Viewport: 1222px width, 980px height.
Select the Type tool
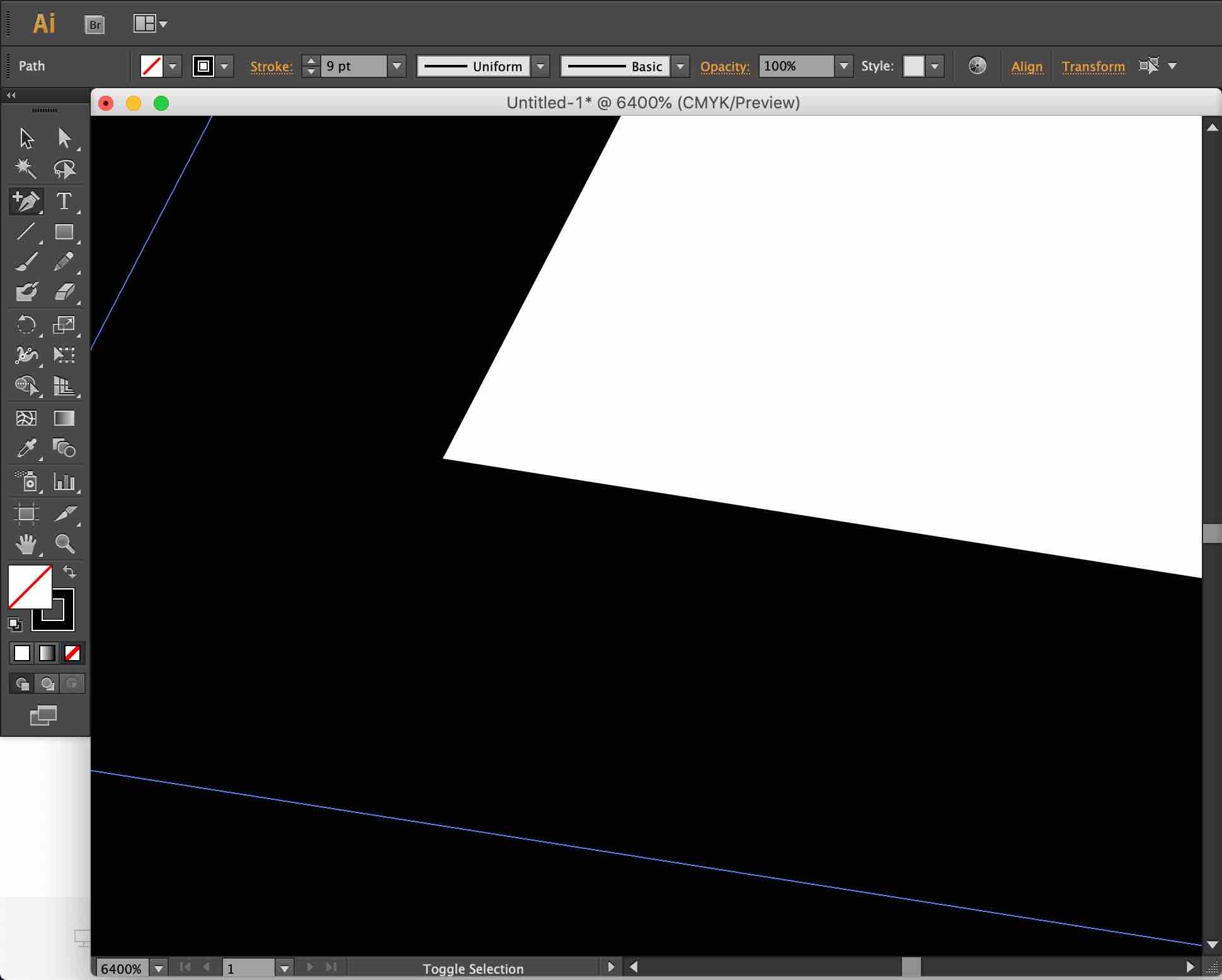pos(64,201)
